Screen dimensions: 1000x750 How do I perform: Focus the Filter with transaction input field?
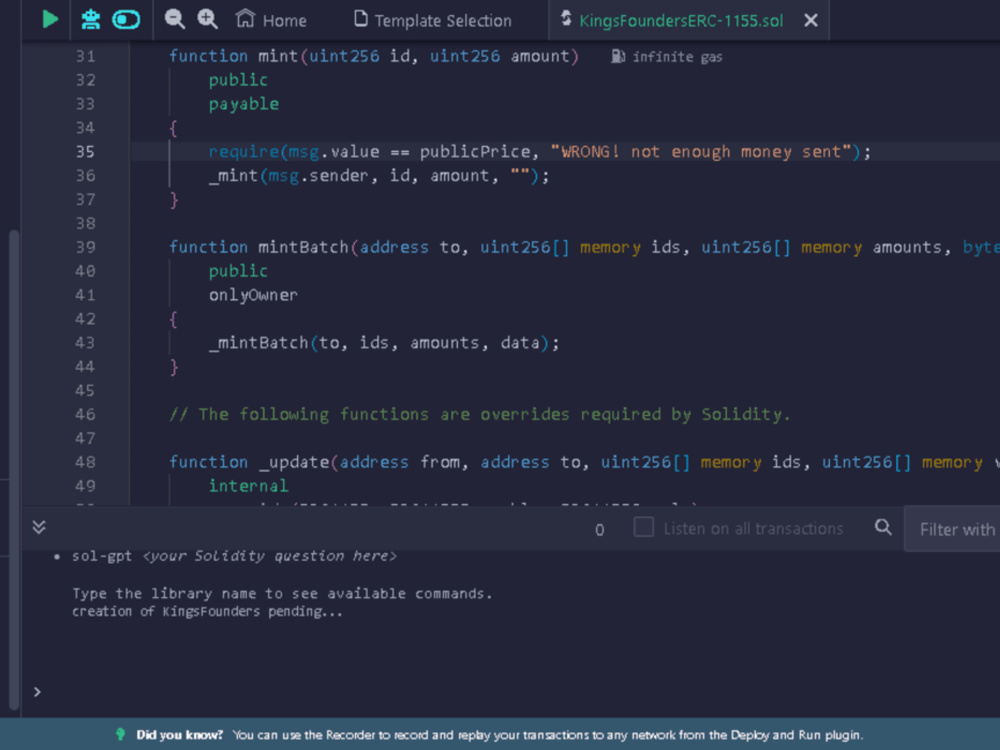tap(952, 529)
